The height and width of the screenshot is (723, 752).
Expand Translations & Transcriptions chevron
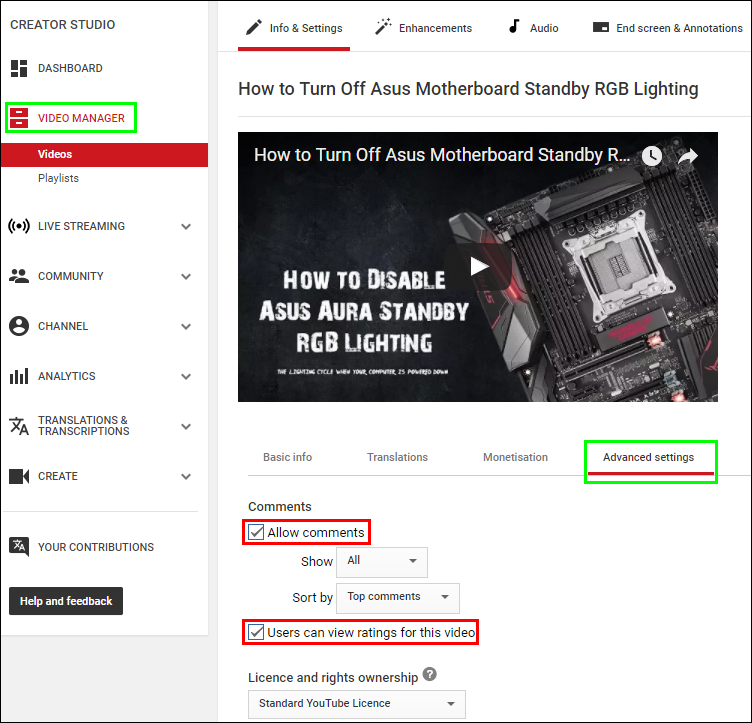(186, 426)
